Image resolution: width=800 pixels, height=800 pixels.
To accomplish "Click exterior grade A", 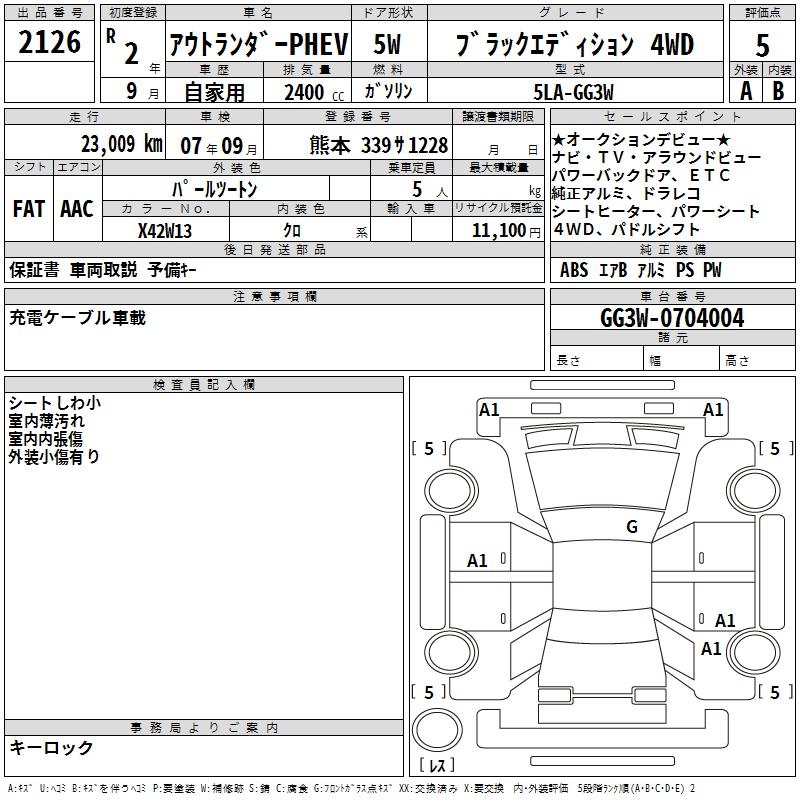I will tap(746, 91).
